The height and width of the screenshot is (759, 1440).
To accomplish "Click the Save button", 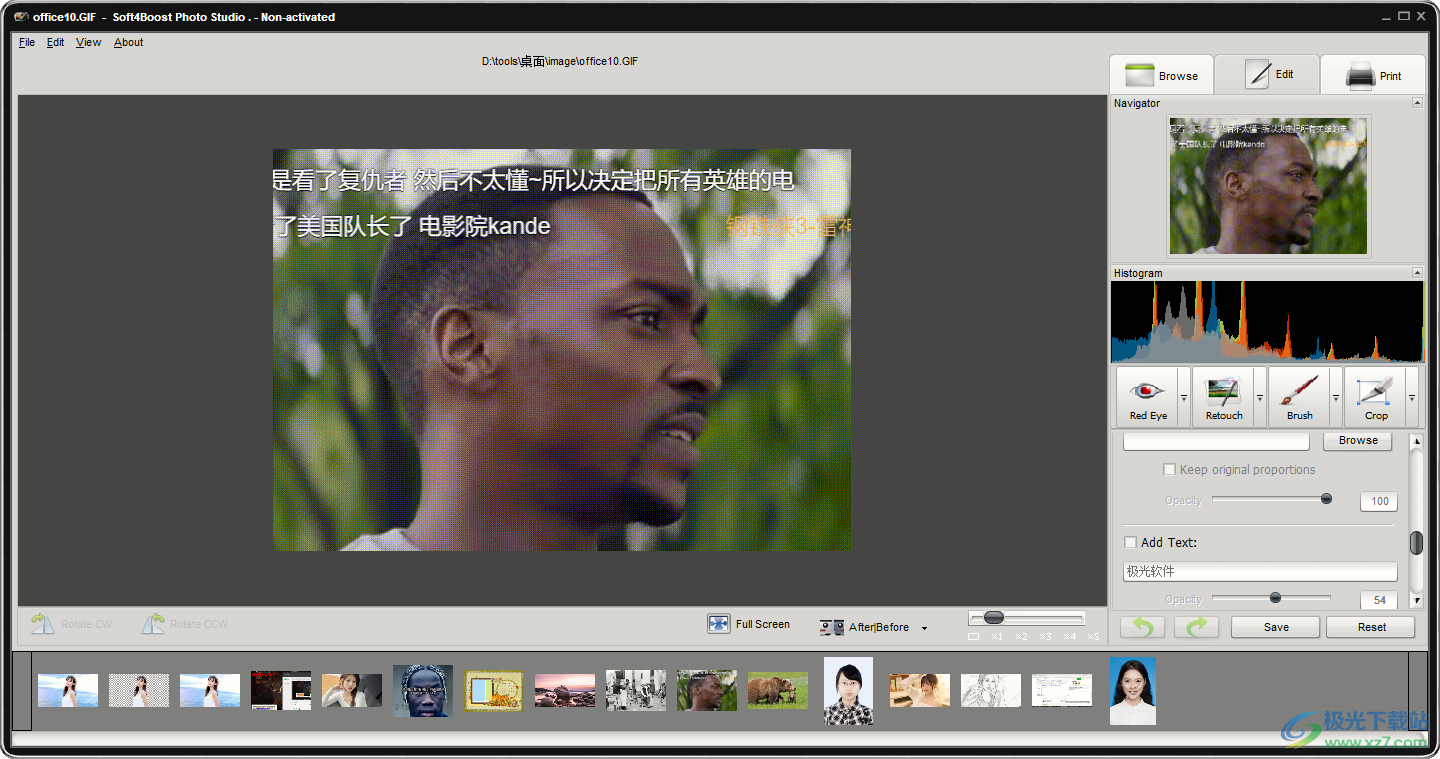I will (1274, 626).
